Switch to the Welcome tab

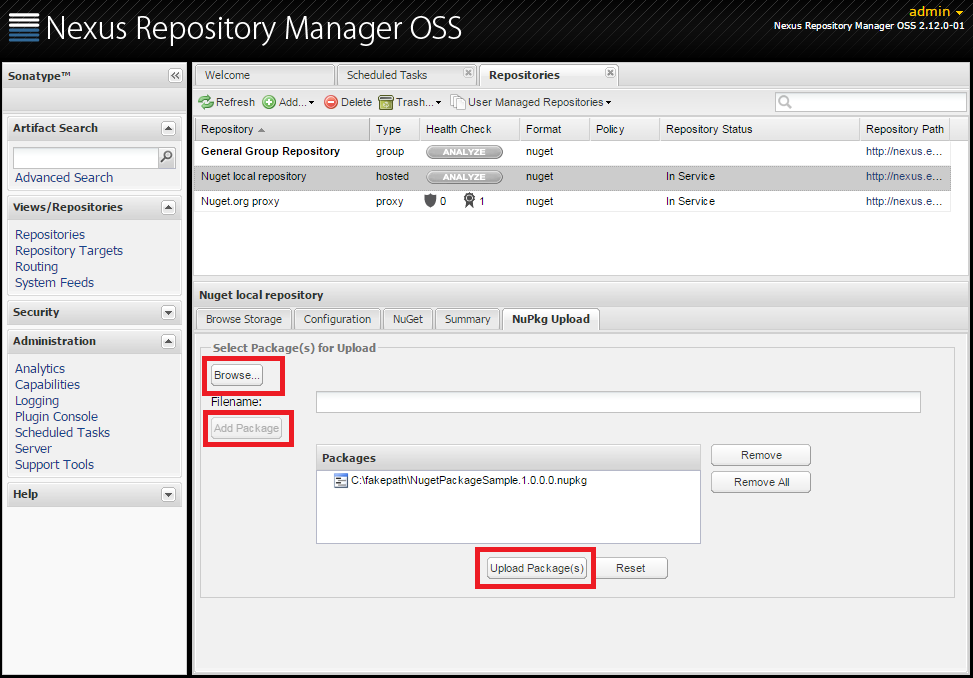[265, 75]
